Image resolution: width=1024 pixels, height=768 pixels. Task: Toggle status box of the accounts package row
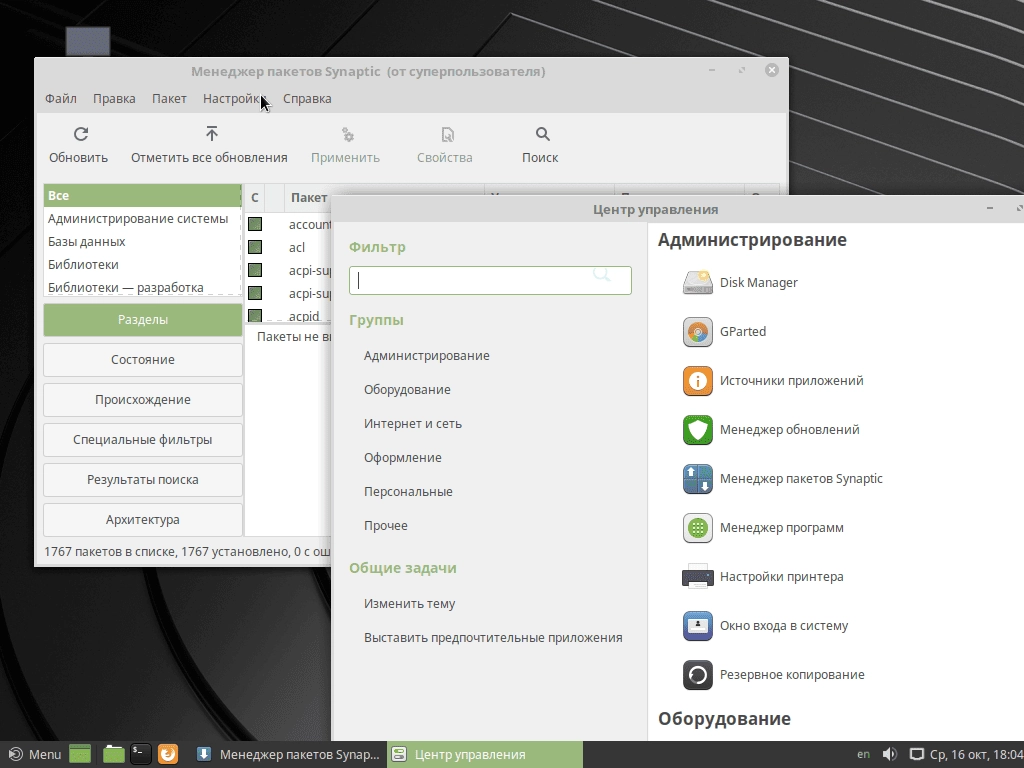255,224
